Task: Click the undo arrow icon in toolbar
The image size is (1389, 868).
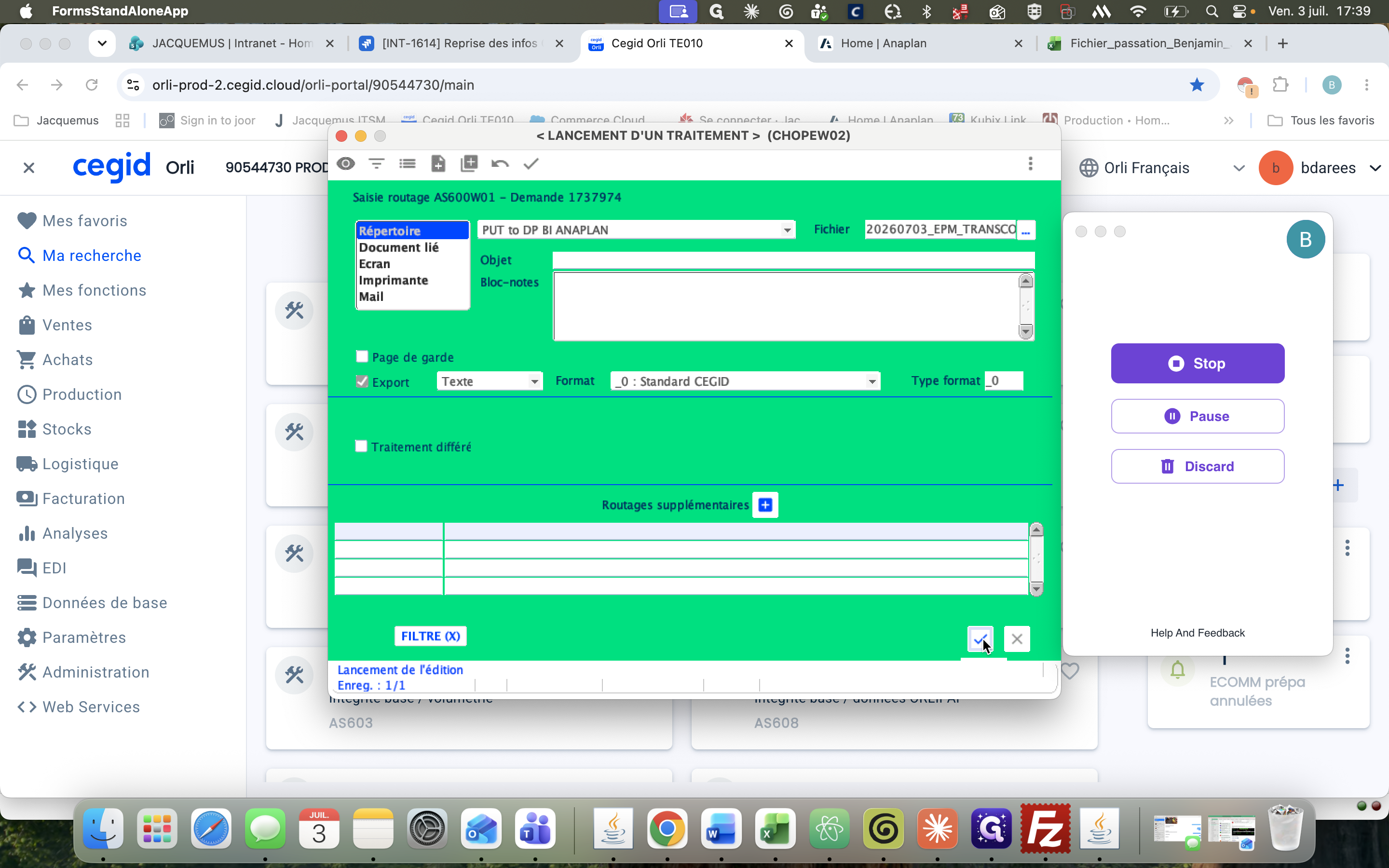Action: click(500, 163)
